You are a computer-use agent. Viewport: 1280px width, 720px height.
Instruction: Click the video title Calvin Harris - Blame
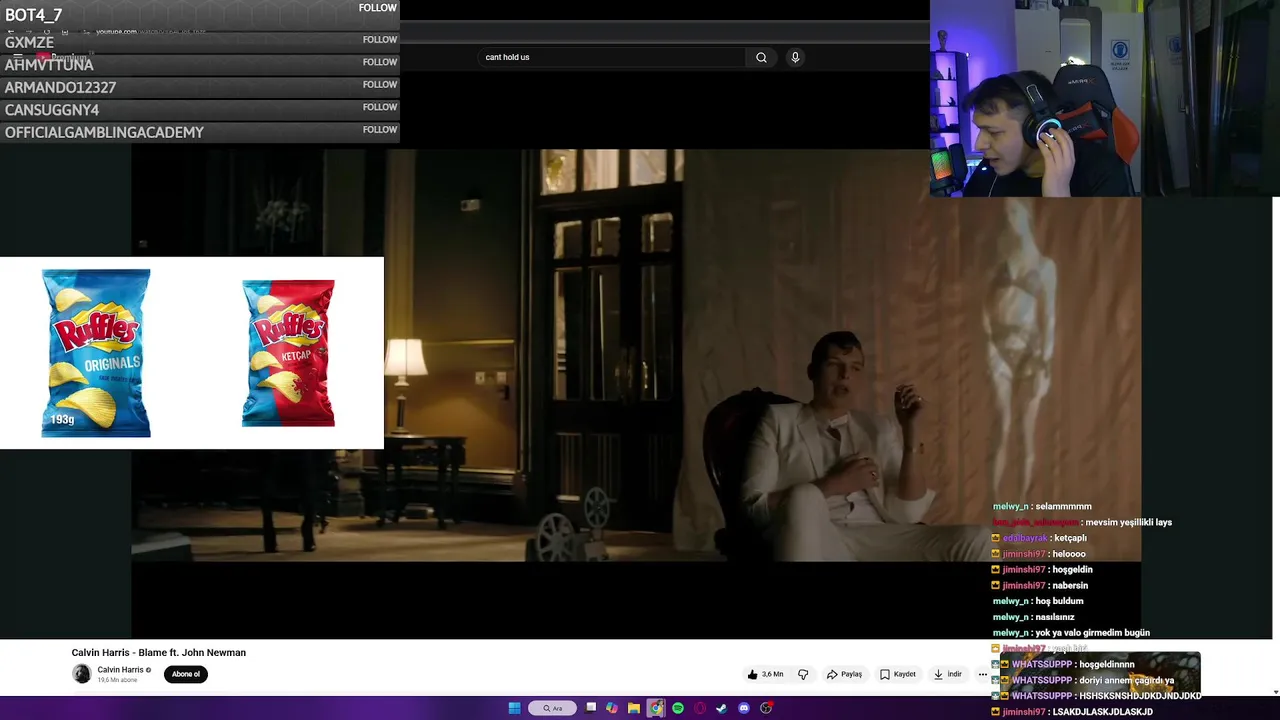(x=158, y=652)
